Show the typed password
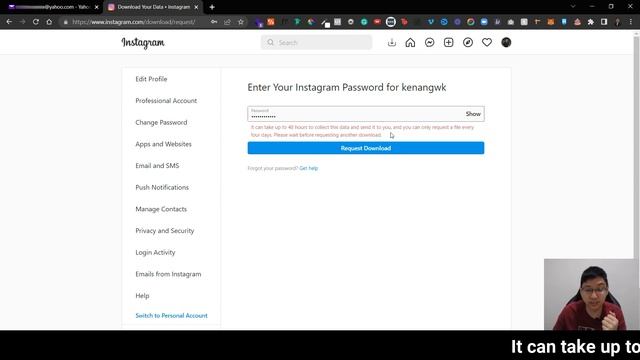Screen dimensions: 640x360 473,114
